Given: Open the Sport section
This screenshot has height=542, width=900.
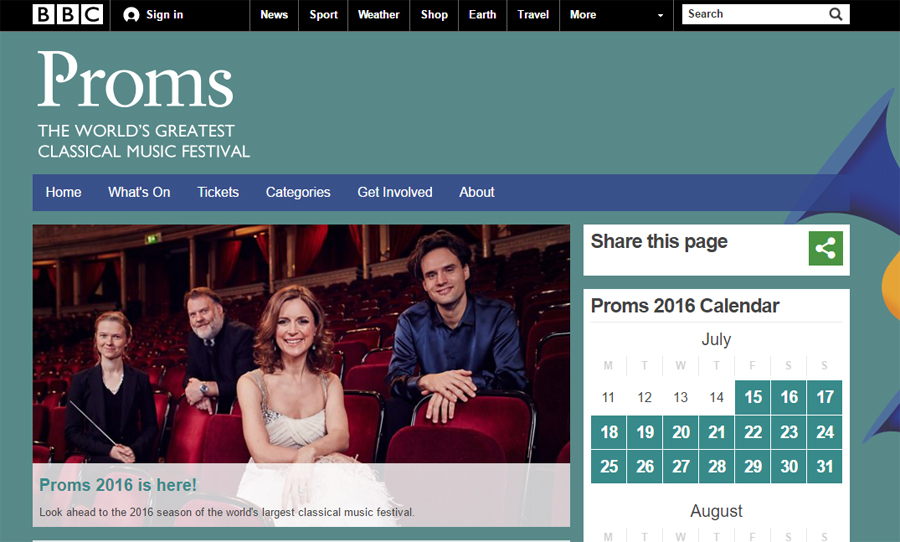Looking at the screenshot, I should coord(323,15).
